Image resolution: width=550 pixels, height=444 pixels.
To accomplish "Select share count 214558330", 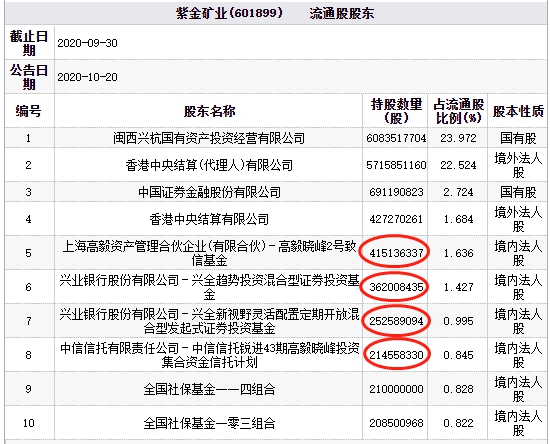I will pyautogui.click(x=396, y=355).
